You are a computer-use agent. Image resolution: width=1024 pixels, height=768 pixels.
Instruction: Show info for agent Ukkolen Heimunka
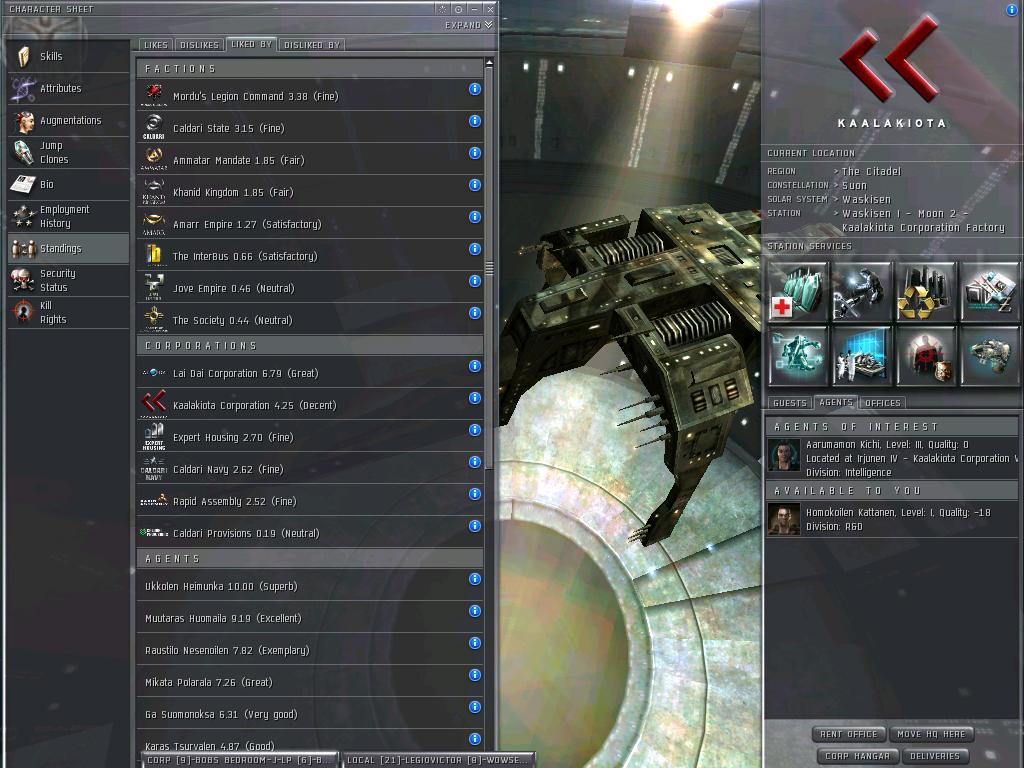[x=475, y=579]
